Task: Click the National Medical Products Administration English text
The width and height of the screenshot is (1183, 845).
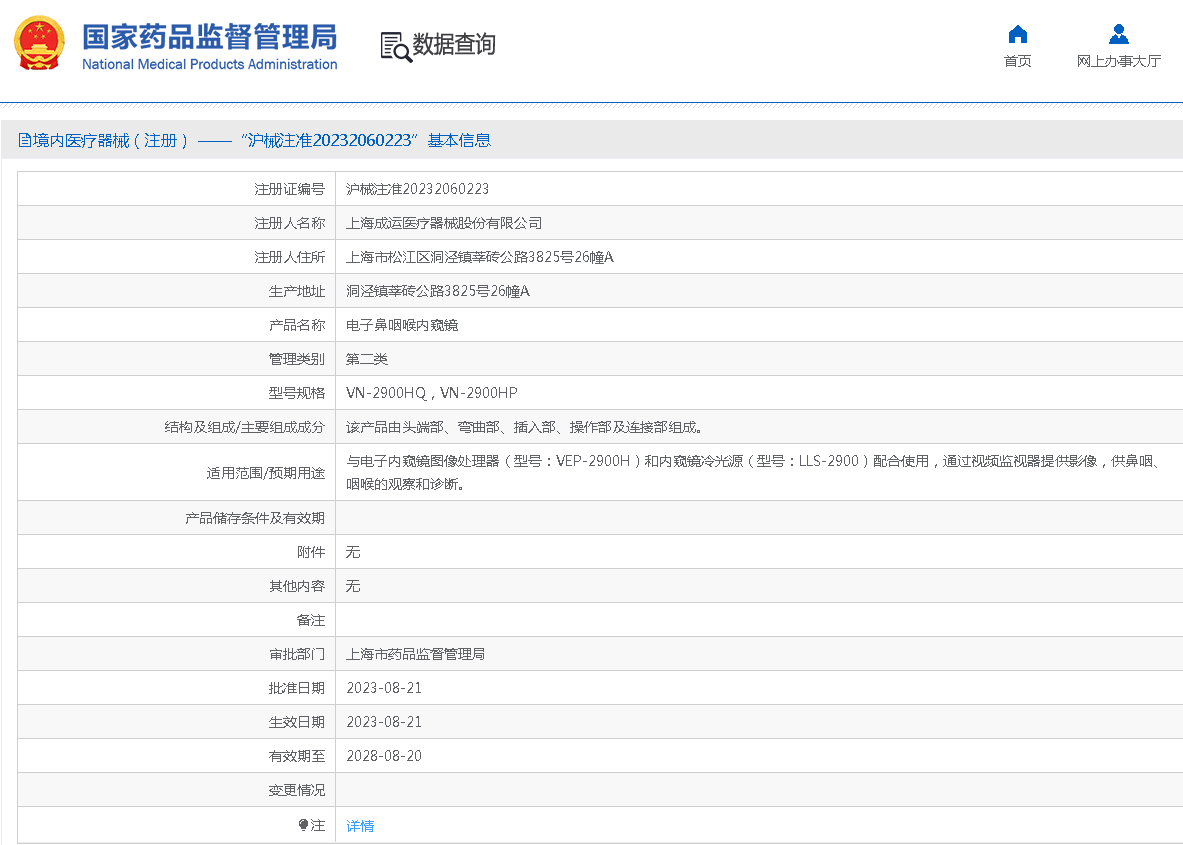Action: click(x=209, y=65)
